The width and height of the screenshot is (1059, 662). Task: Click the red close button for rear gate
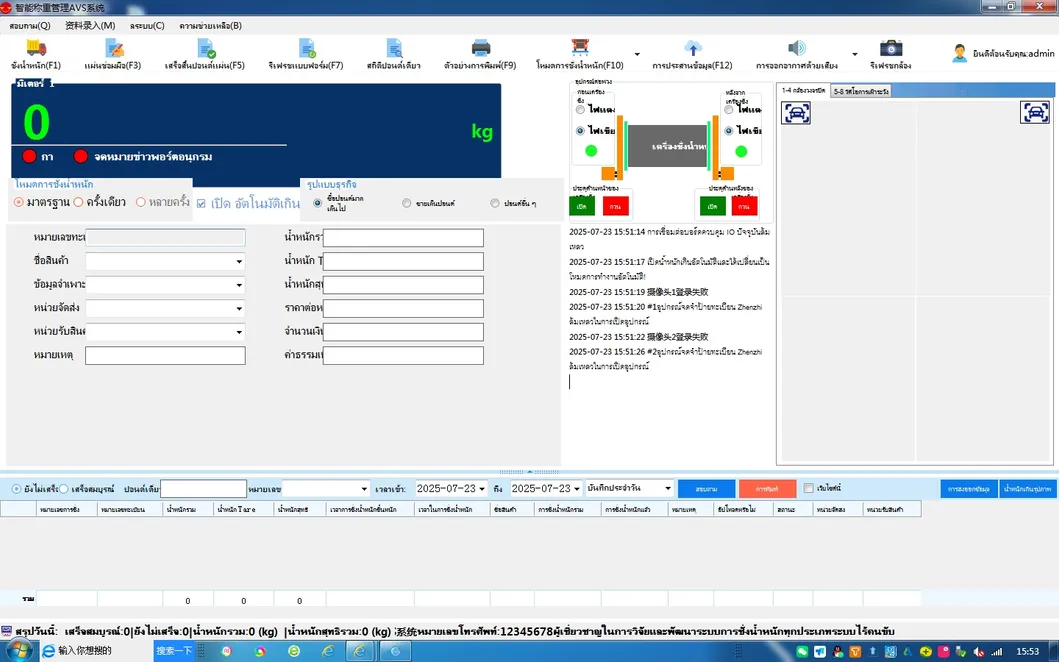[744, 206]
